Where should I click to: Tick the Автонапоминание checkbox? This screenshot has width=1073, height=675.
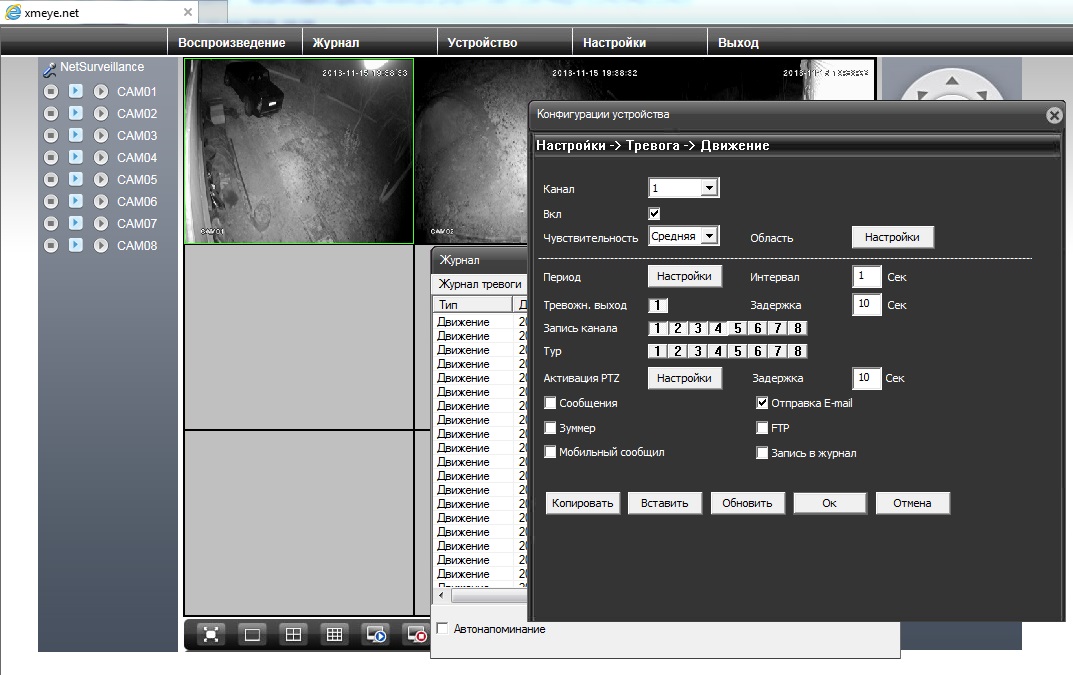(443, 629)
